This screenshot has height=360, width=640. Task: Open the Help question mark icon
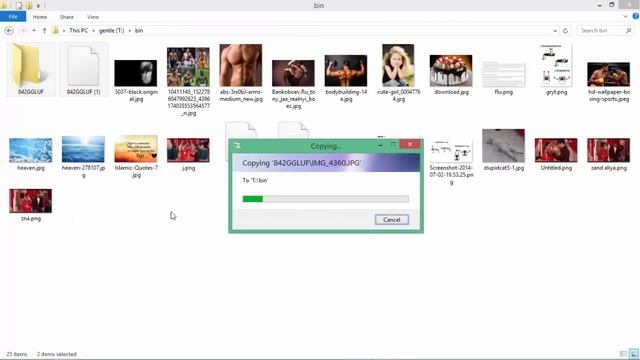[x=636, y=16]
